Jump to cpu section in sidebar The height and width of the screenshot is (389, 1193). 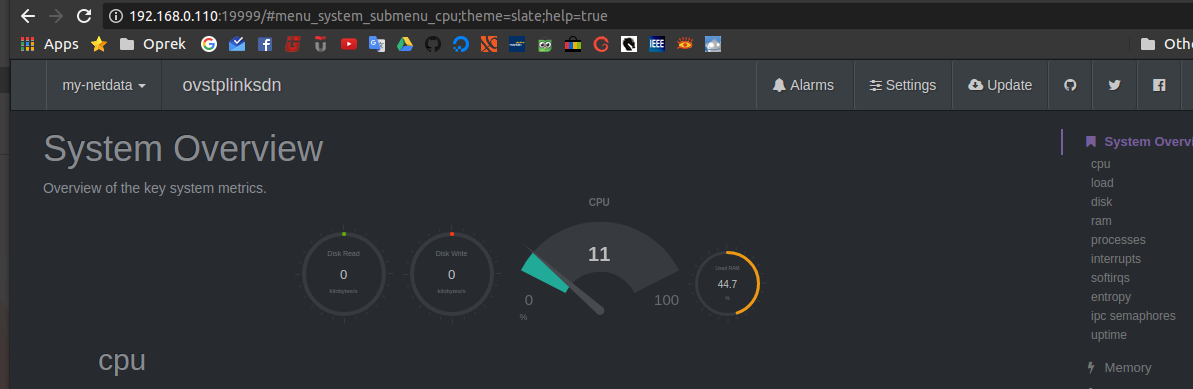pos(1100,164)
